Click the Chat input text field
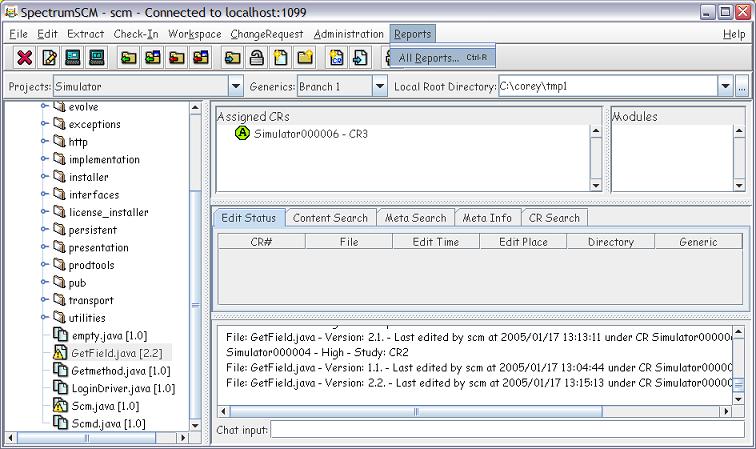Image resolution: width=756 pixels, height=449 pixels. tap(508, 429)
